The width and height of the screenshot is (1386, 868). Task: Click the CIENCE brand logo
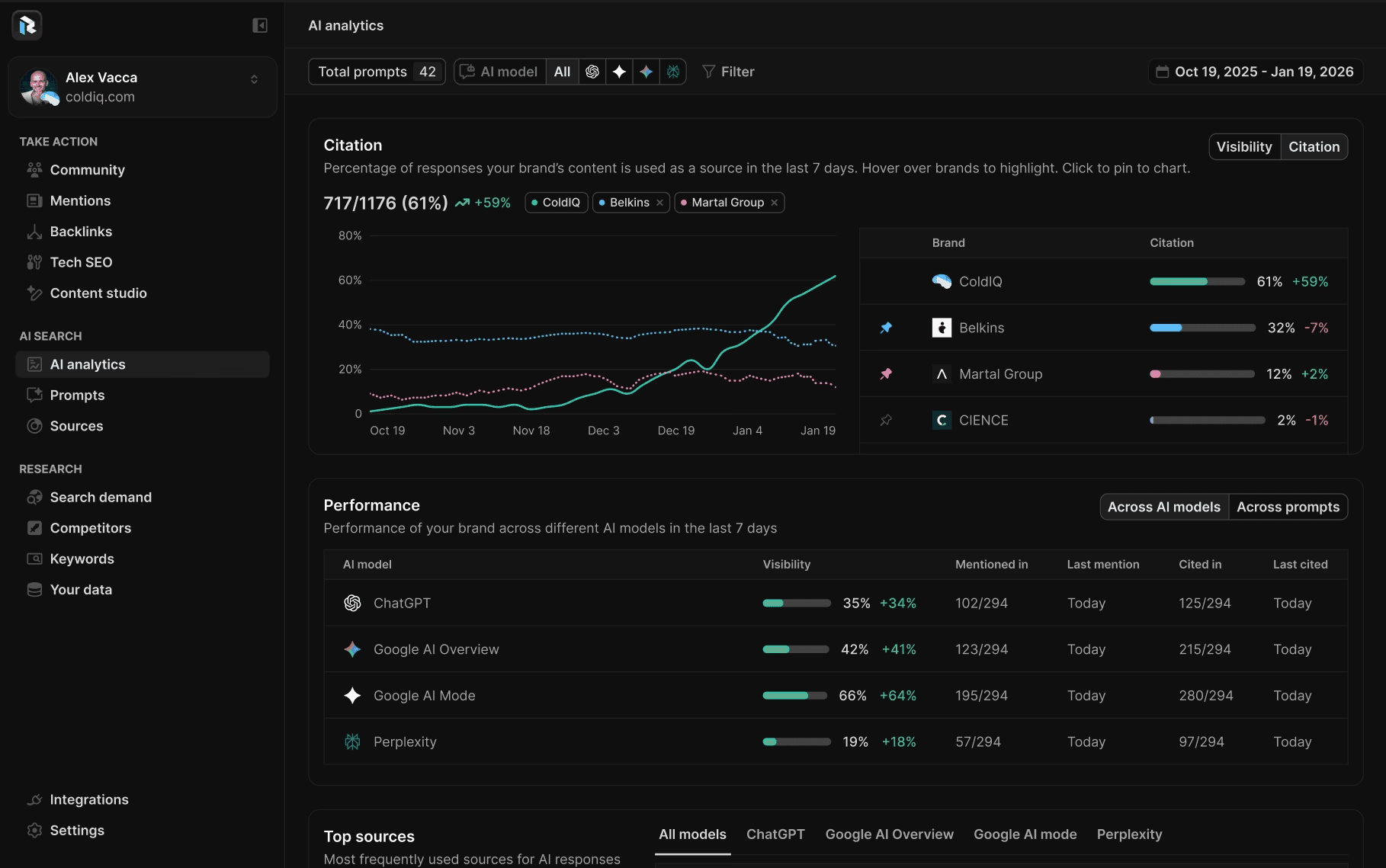(942, 421)
